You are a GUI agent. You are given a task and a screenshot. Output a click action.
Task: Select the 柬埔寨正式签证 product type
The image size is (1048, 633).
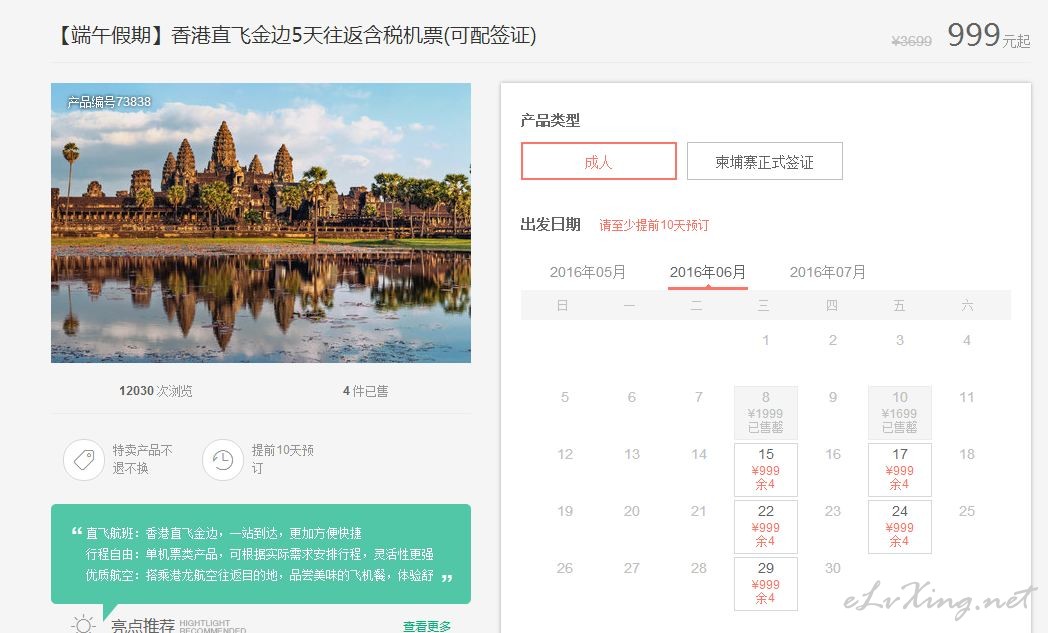(764, 161)
